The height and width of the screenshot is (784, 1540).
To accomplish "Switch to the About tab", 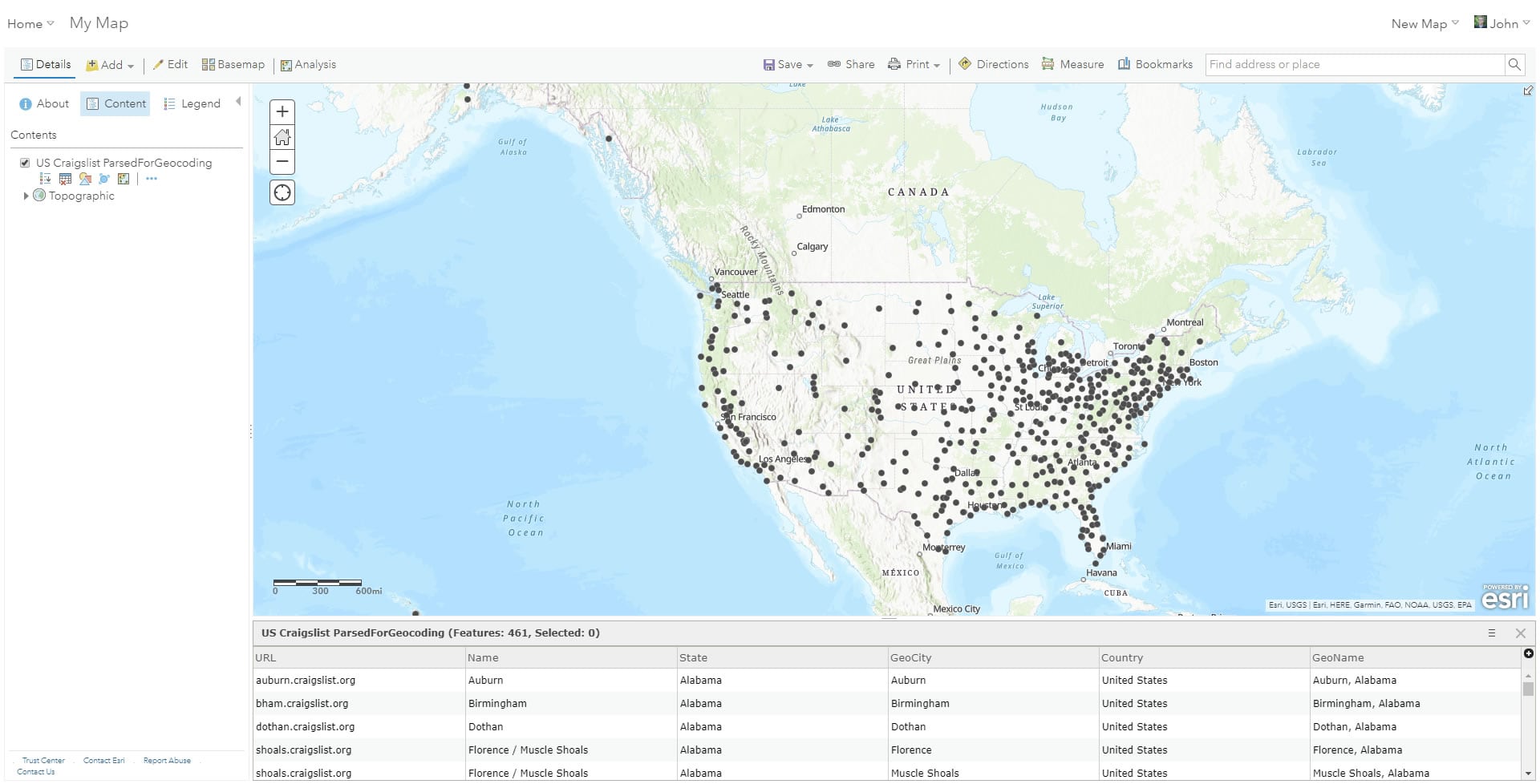I will (x=44, y=103).
